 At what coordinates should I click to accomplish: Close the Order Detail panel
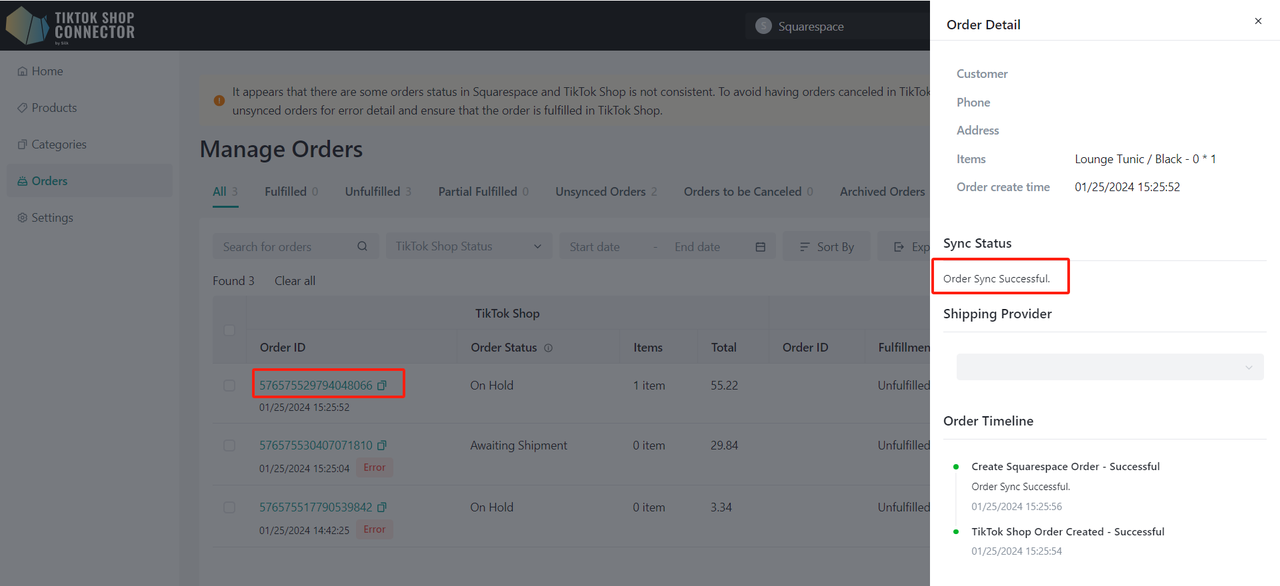click(1258, 21)
